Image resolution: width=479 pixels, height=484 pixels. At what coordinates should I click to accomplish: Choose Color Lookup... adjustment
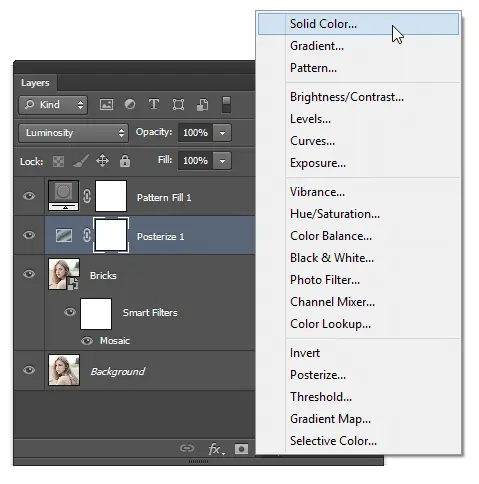(358, 324)
